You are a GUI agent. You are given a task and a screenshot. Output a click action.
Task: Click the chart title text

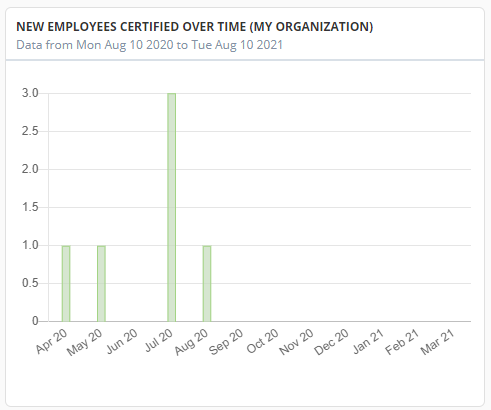click(x=195, y=27)
